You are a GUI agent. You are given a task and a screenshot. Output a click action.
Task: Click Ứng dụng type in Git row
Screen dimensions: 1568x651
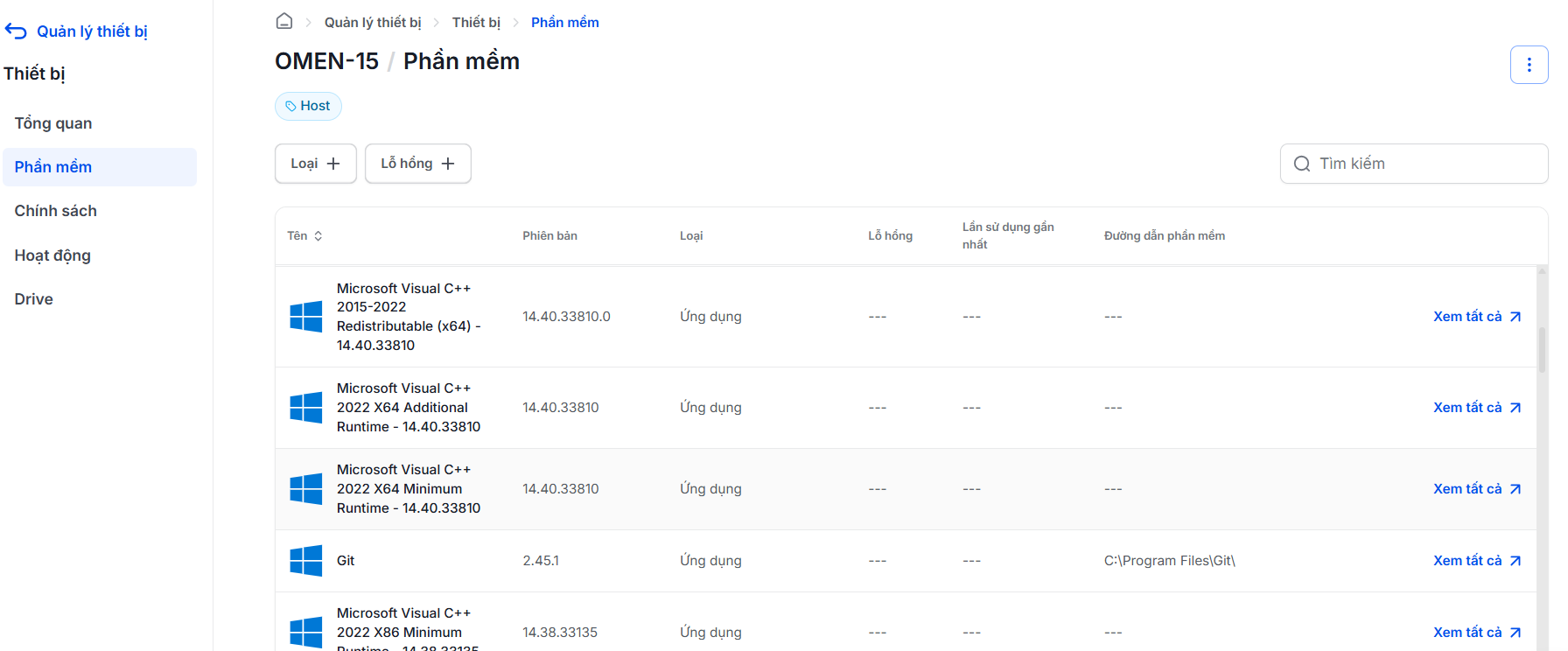710,561
